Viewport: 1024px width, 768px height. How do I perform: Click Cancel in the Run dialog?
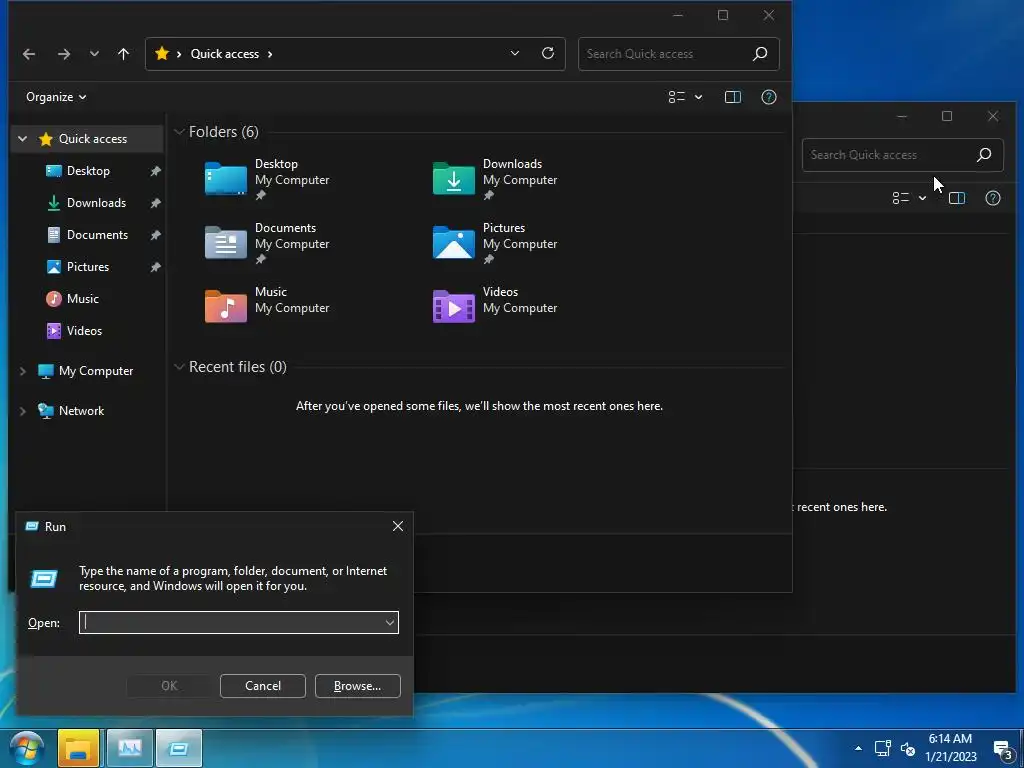(263, 686)
